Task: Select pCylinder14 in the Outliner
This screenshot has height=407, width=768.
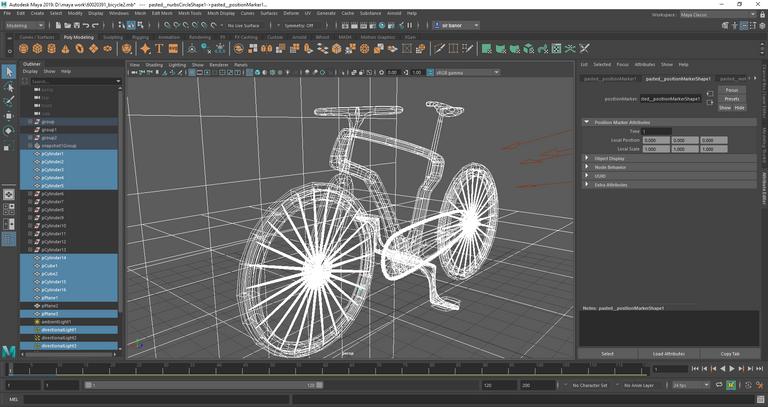Action: pos(54,258)
